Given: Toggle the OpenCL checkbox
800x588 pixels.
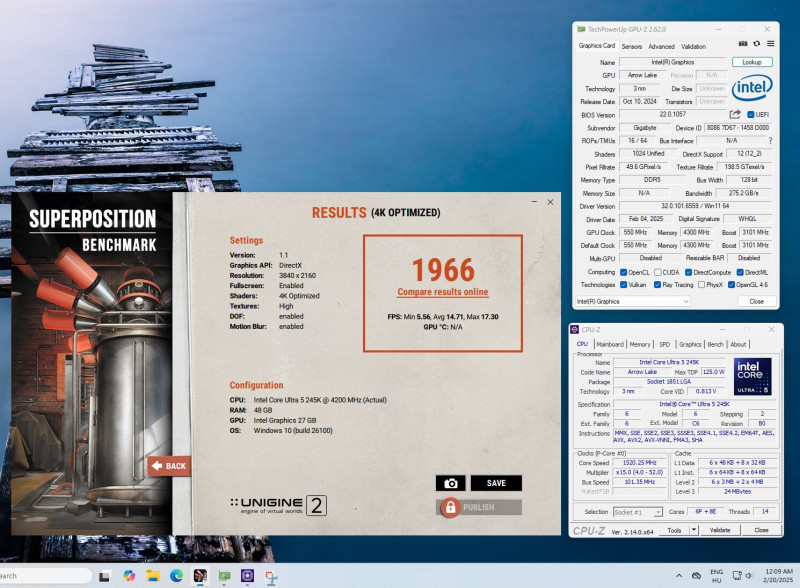Looking at the screenshot, I should 623,272.
